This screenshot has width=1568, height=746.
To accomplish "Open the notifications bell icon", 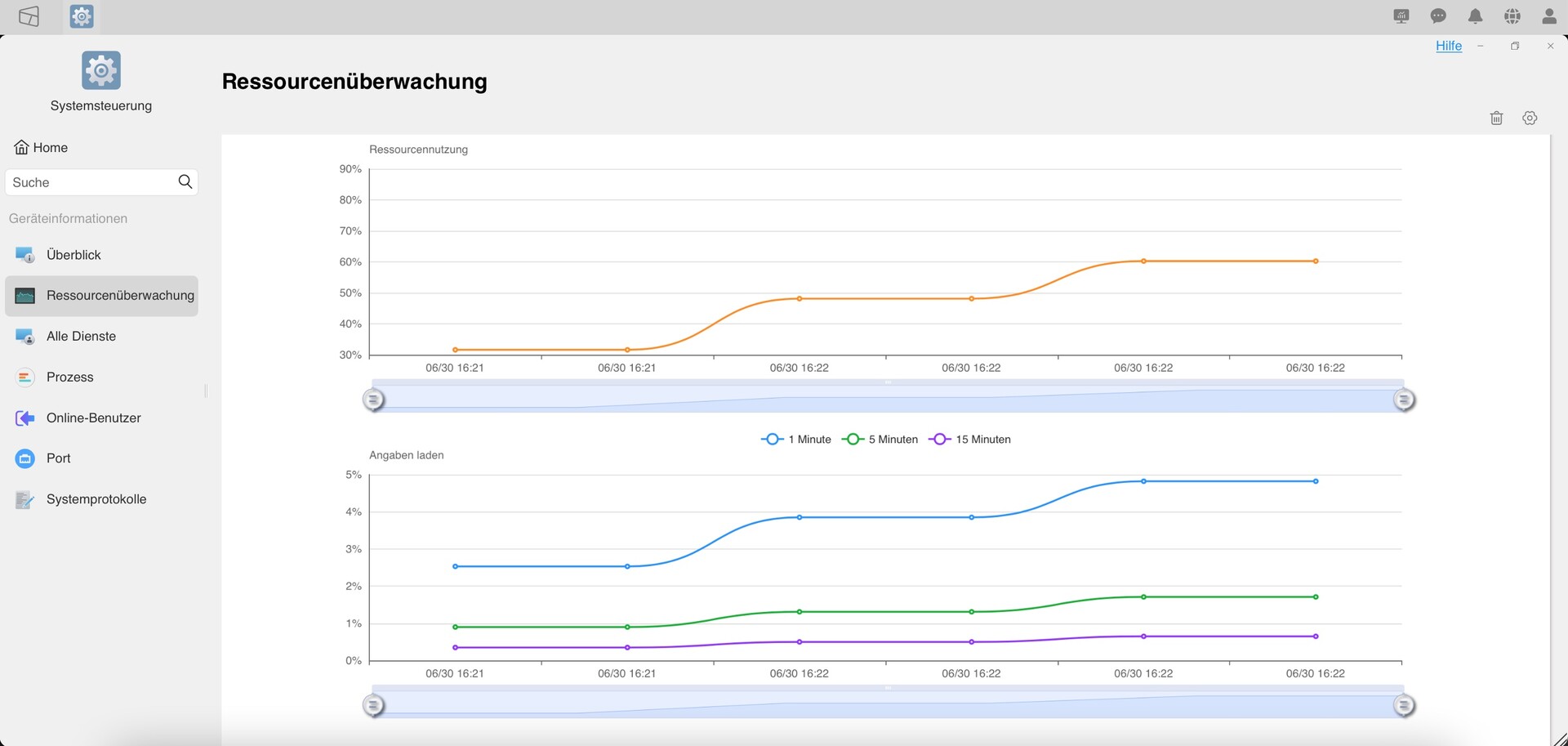I will coord(1475,16).
